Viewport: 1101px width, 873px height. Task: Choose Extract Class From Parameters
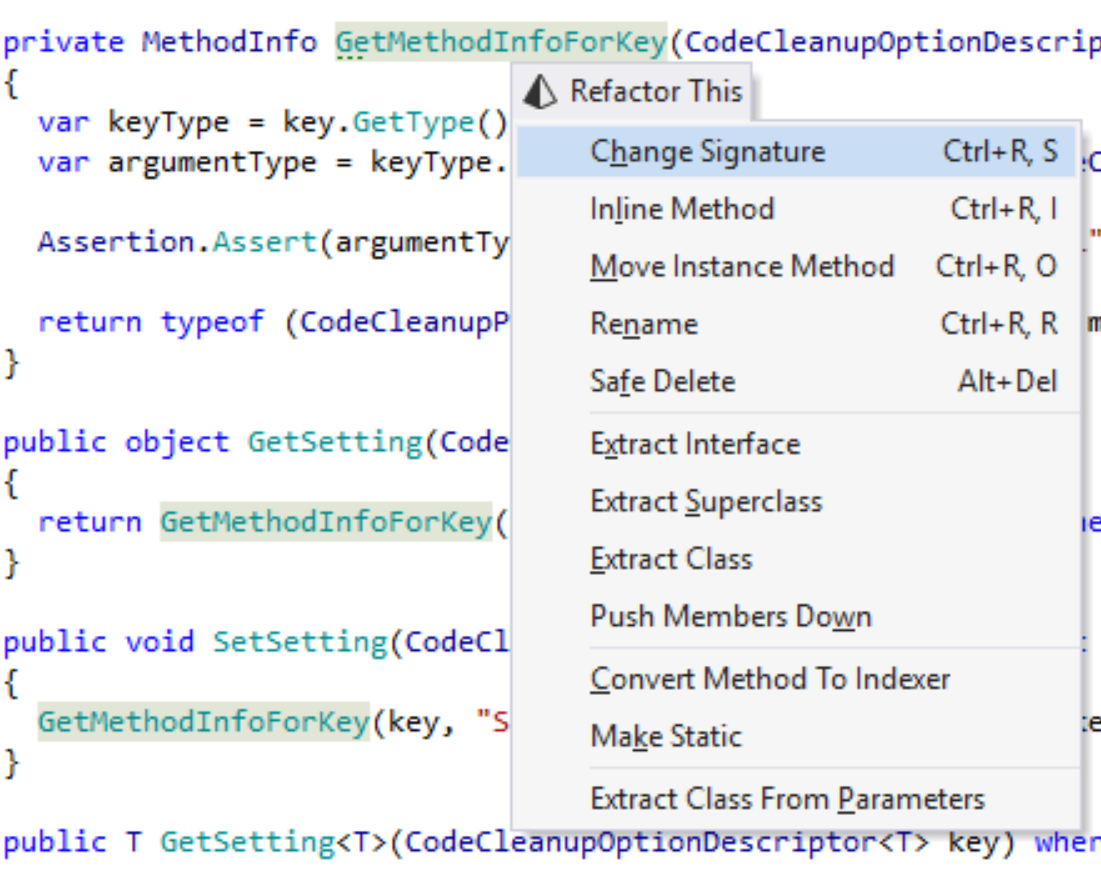[787, 799]
